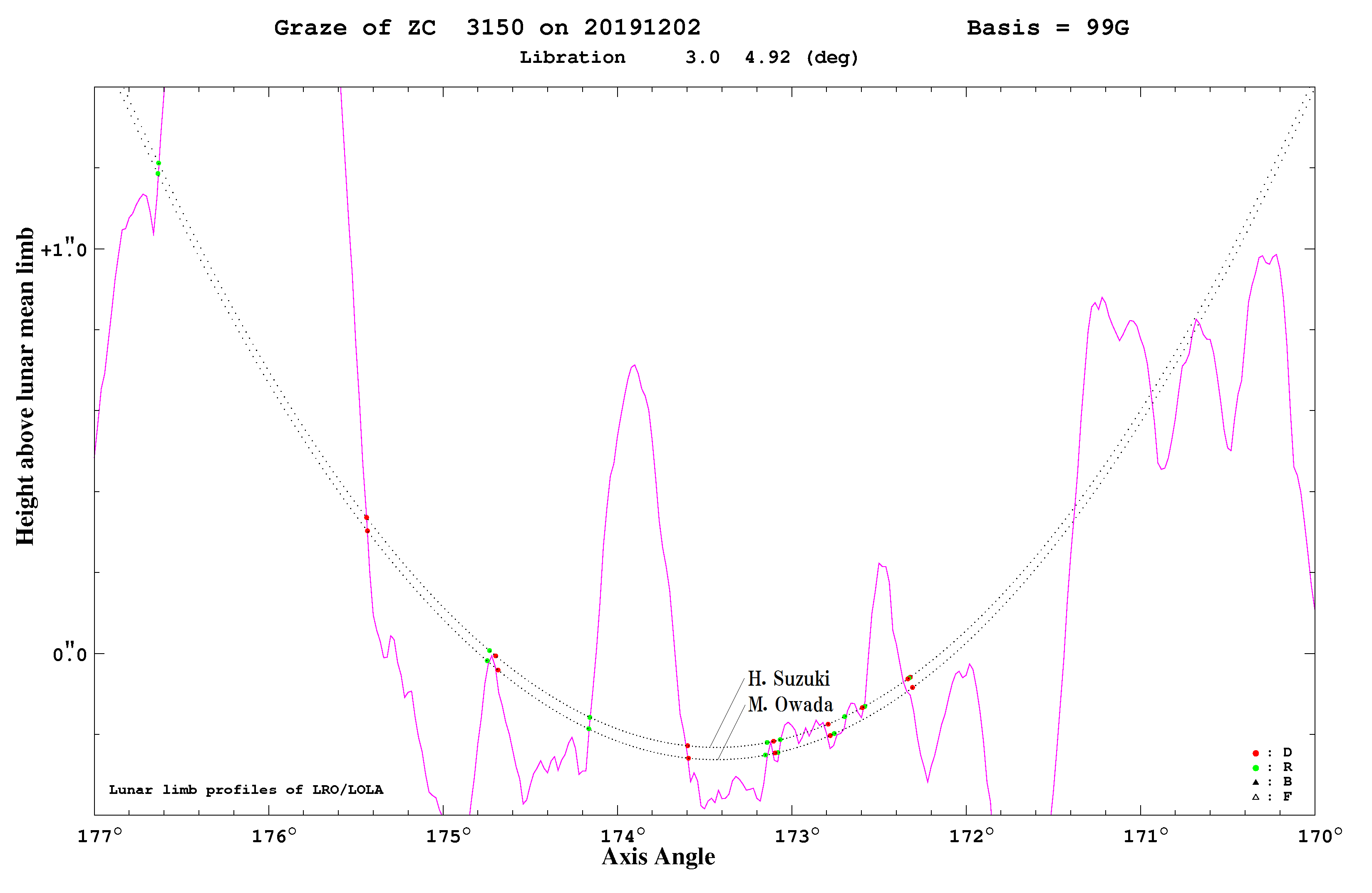Image resolution: width=1372 pixels, height=893 pixels.
Task: Click the 172° axis angle tick label
Action: 972,835
